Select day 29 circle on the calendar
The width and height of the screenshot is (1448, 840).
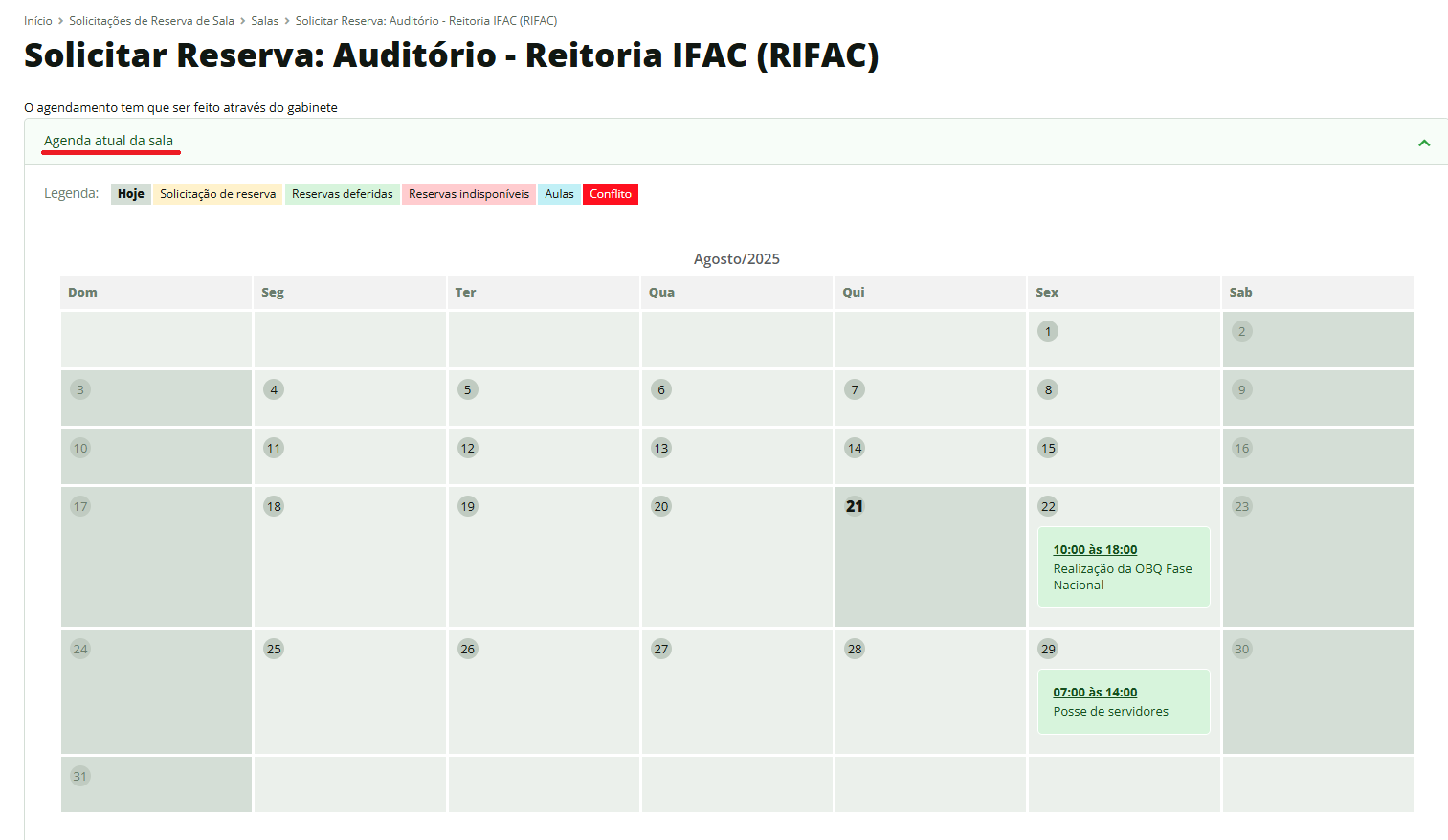[x=1048, y=649]
